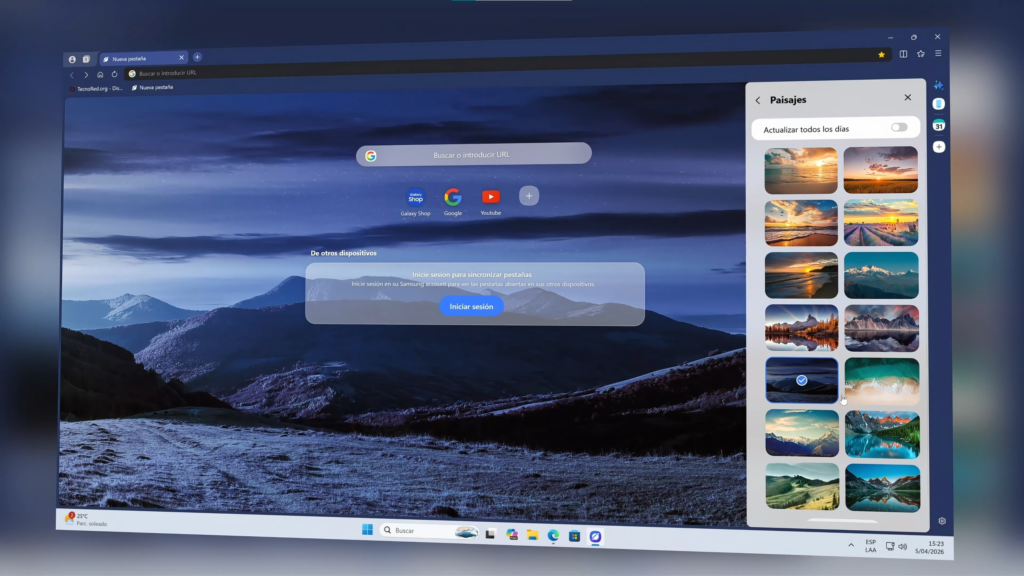Click the bookmark star in address bar
Screen dimensions: 1024x576
coord(881,54)
